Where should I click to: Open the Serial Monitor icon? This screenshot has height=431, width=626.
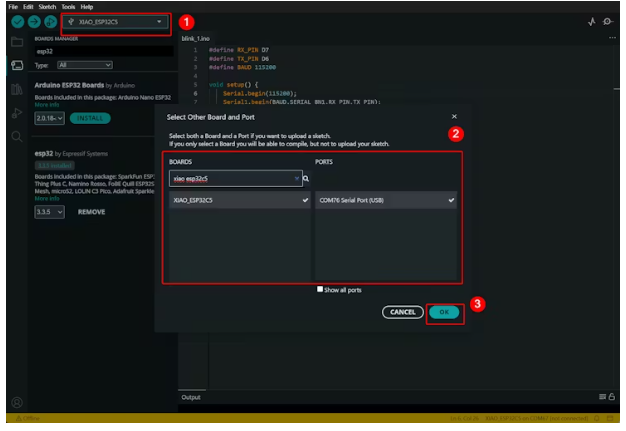point(608,22)
